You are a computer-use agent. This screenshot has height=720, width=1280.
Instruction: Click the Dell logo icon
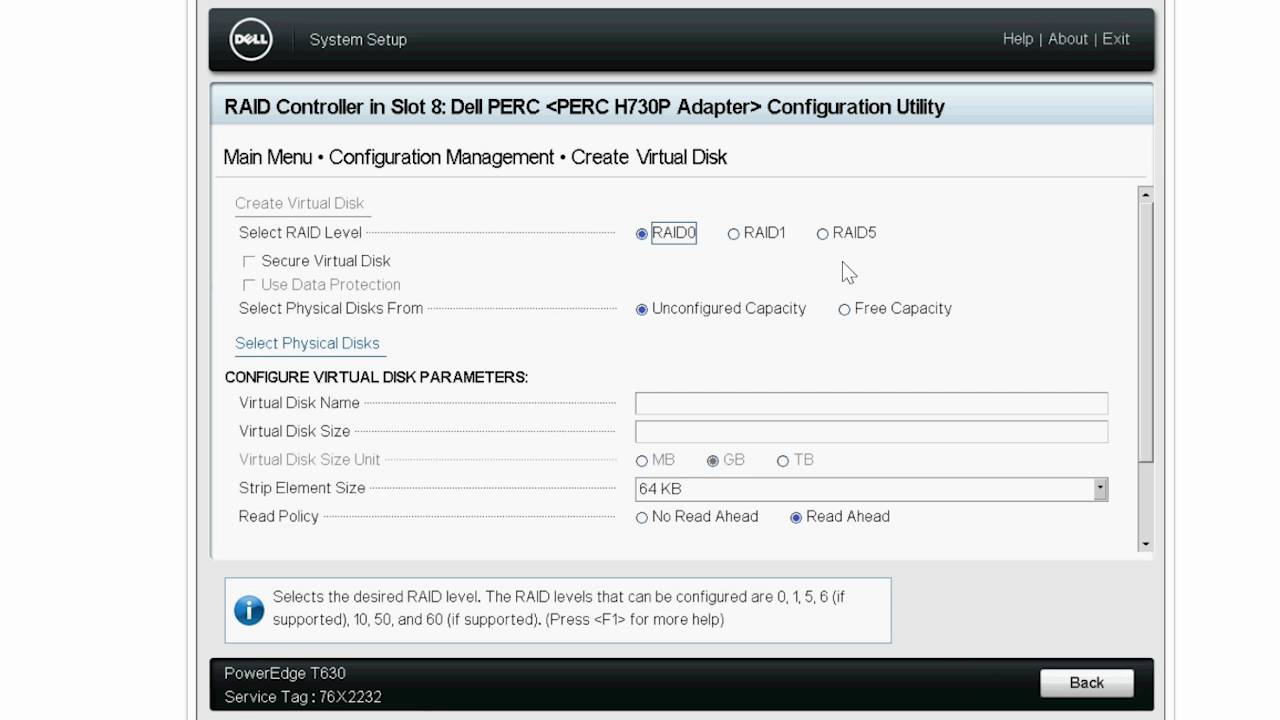coord(251,40)
